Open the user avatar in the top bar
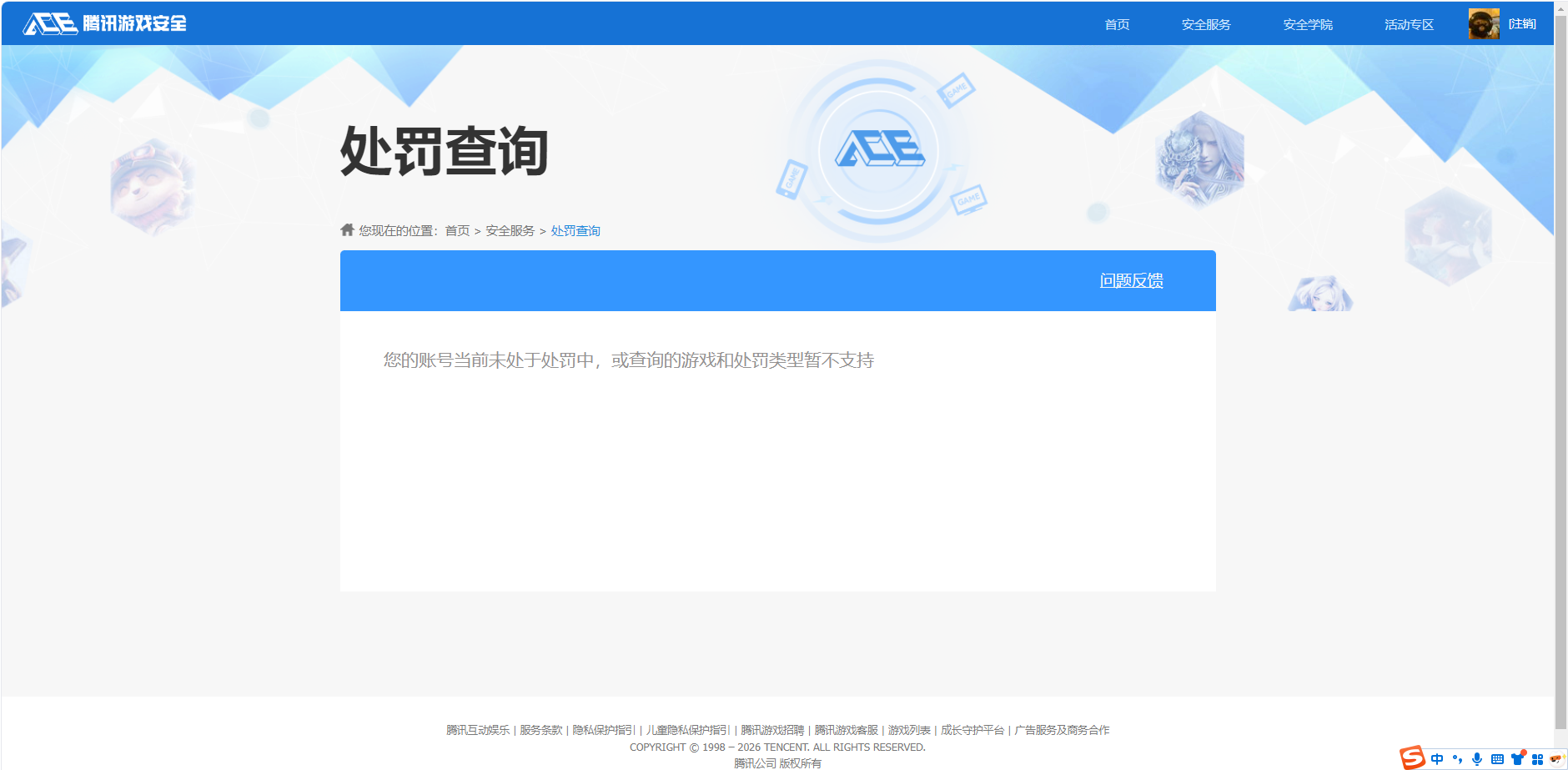The image size is (1568, 770). [1483, 23]
